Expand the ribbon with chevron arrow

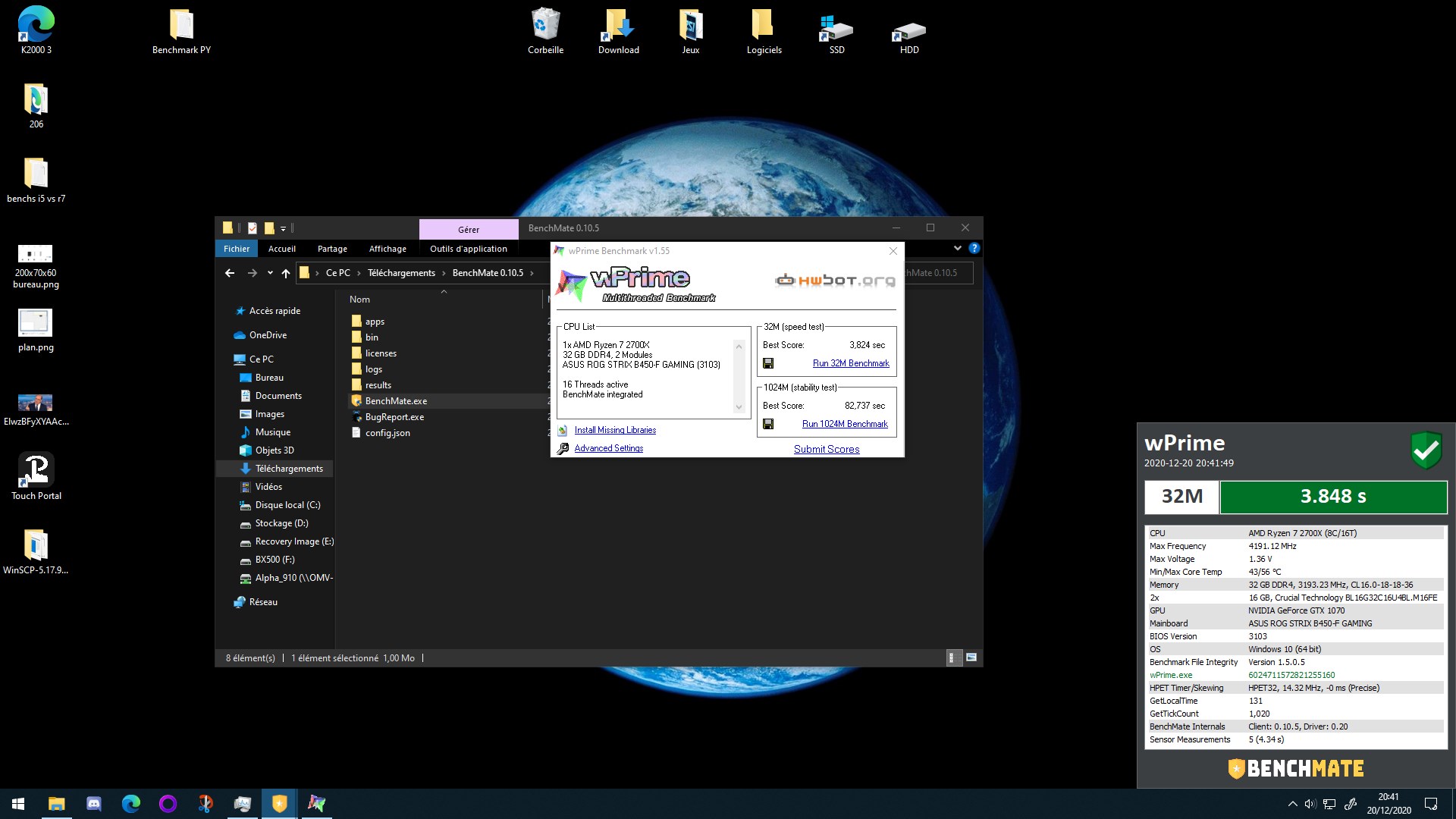pos(957,248)
